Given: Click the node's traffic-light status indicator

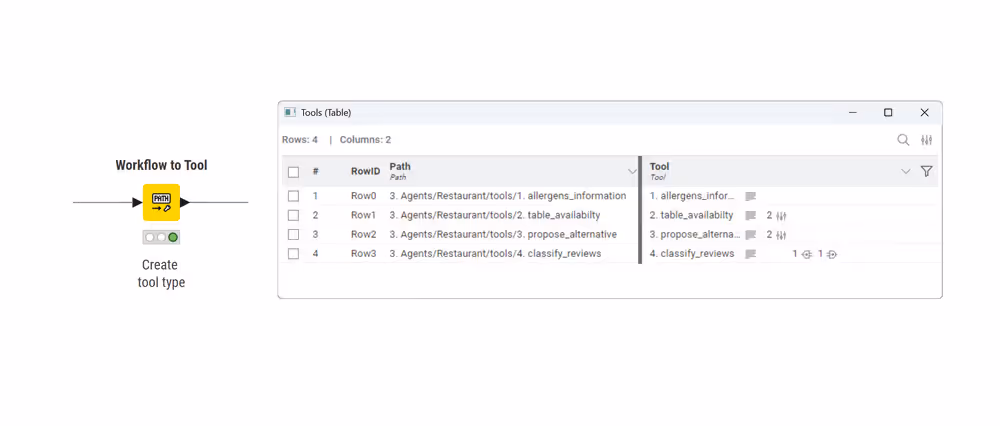Looking at the screenshot, I should point(161,237).
